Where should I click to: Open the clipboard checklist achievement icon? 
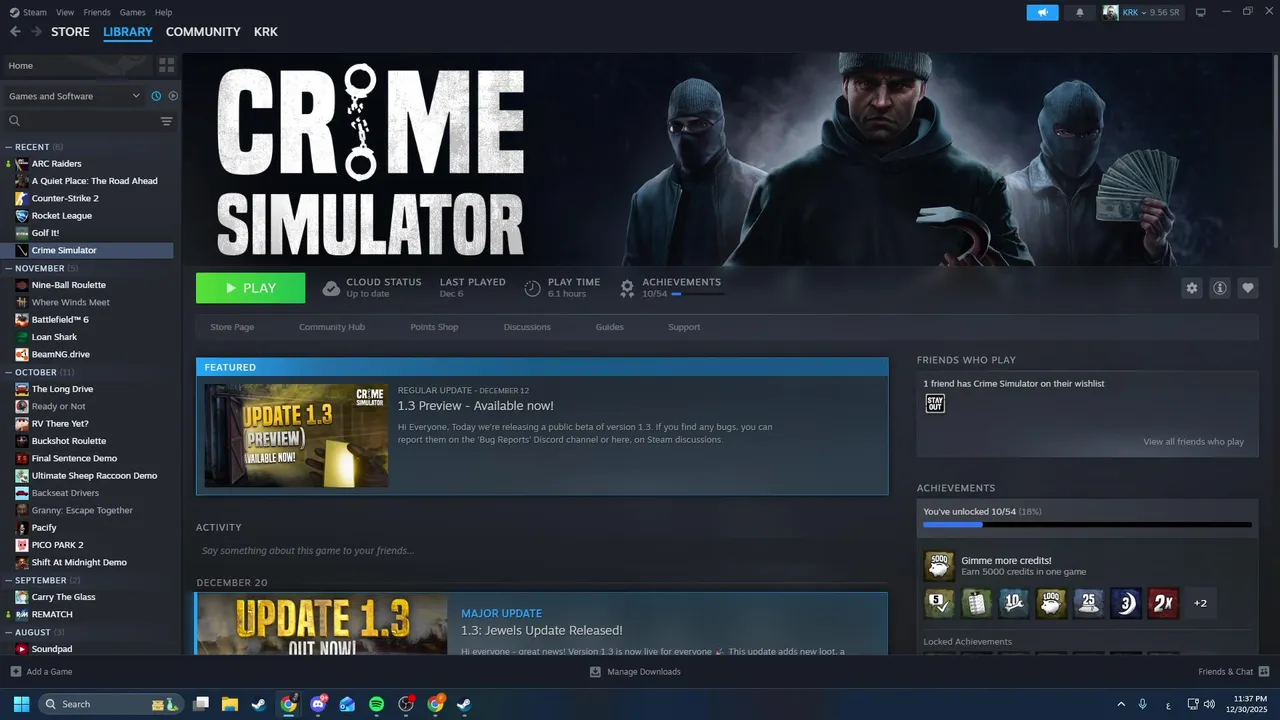pos(977,603)
